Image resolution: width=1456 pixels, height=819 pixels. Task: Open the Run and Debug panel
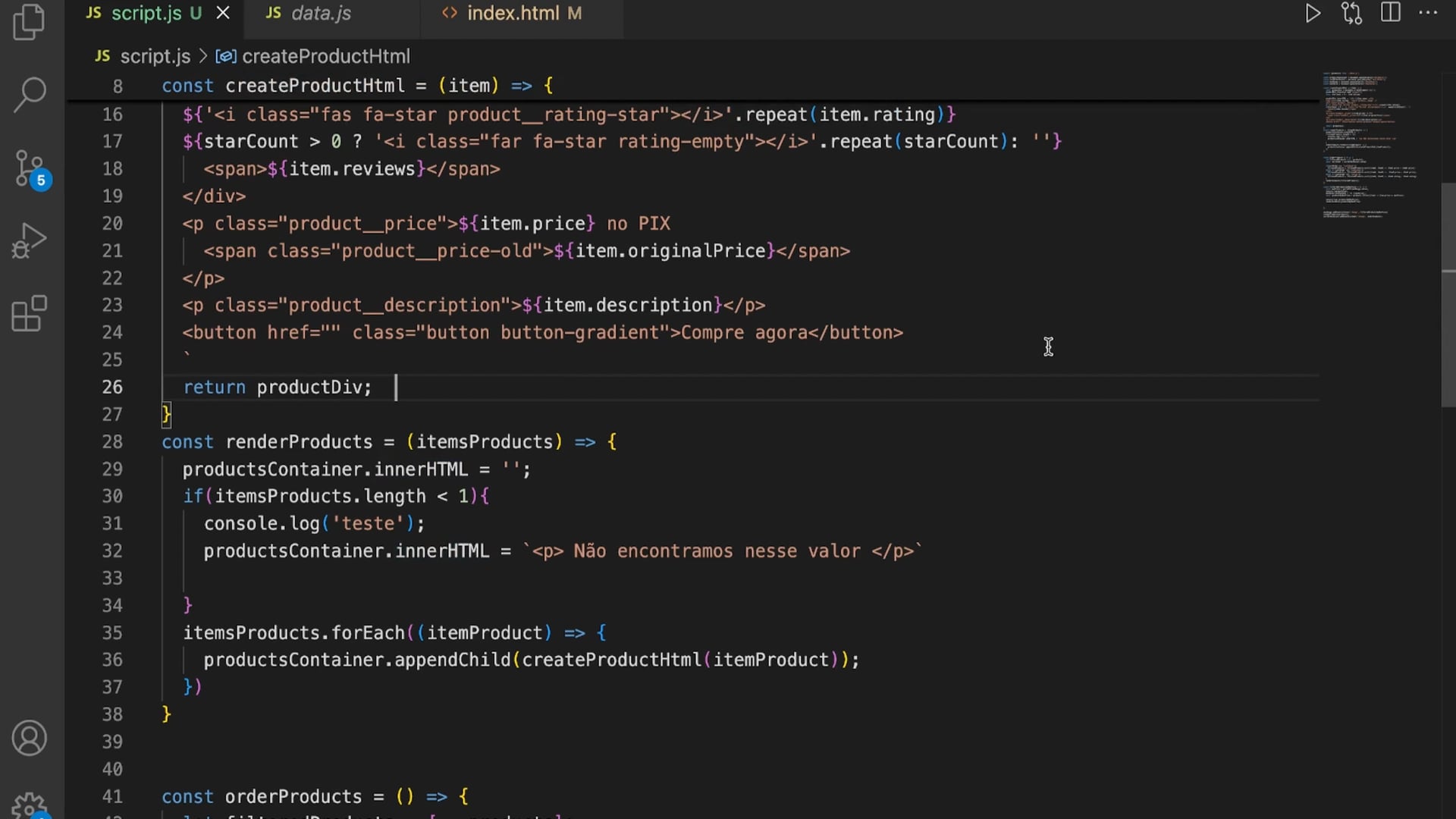click(30, 241)
